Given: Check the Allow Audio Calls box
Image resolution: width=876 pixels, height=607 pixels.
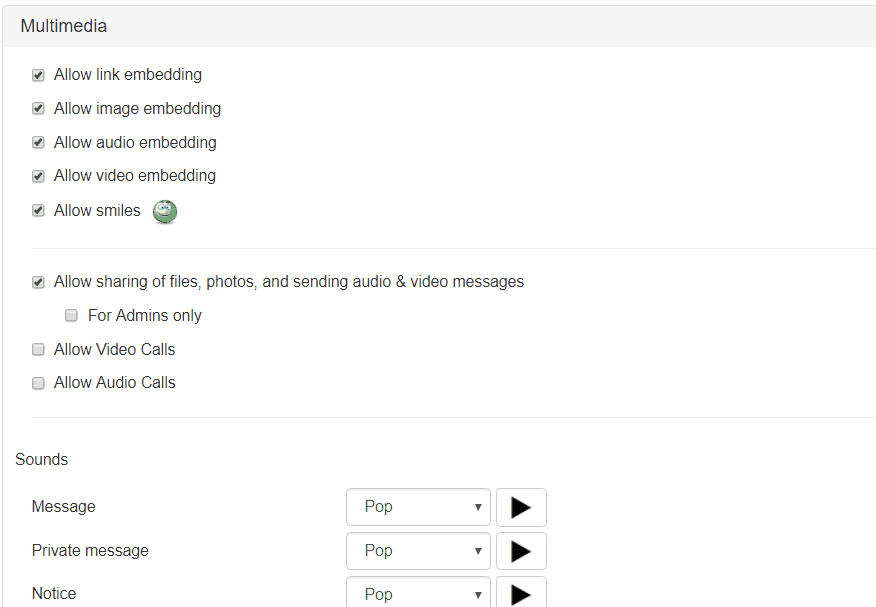Looking at the screenshot, I should (x=38, y=383).
